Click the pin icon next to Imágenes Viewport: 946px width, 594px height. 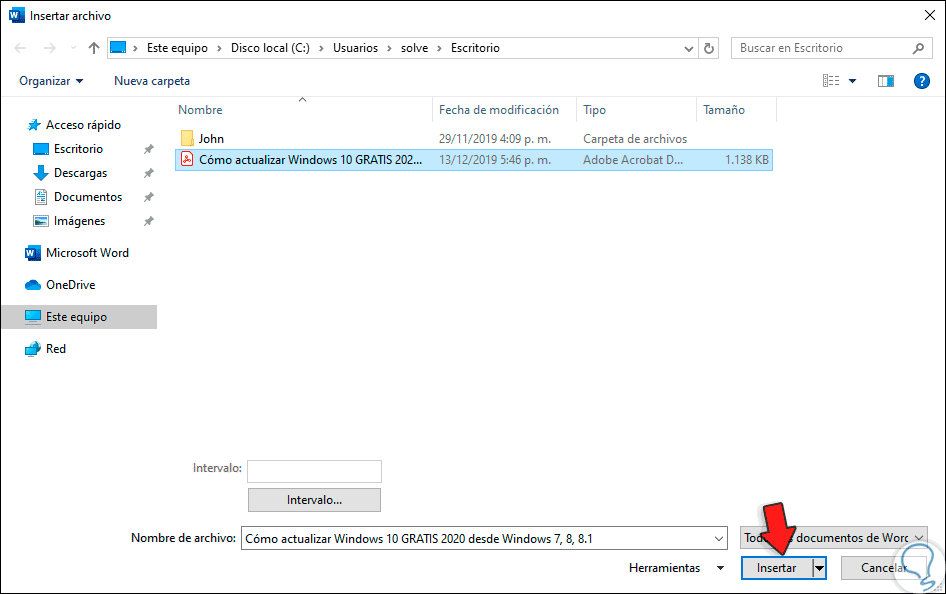click(148, 221)
